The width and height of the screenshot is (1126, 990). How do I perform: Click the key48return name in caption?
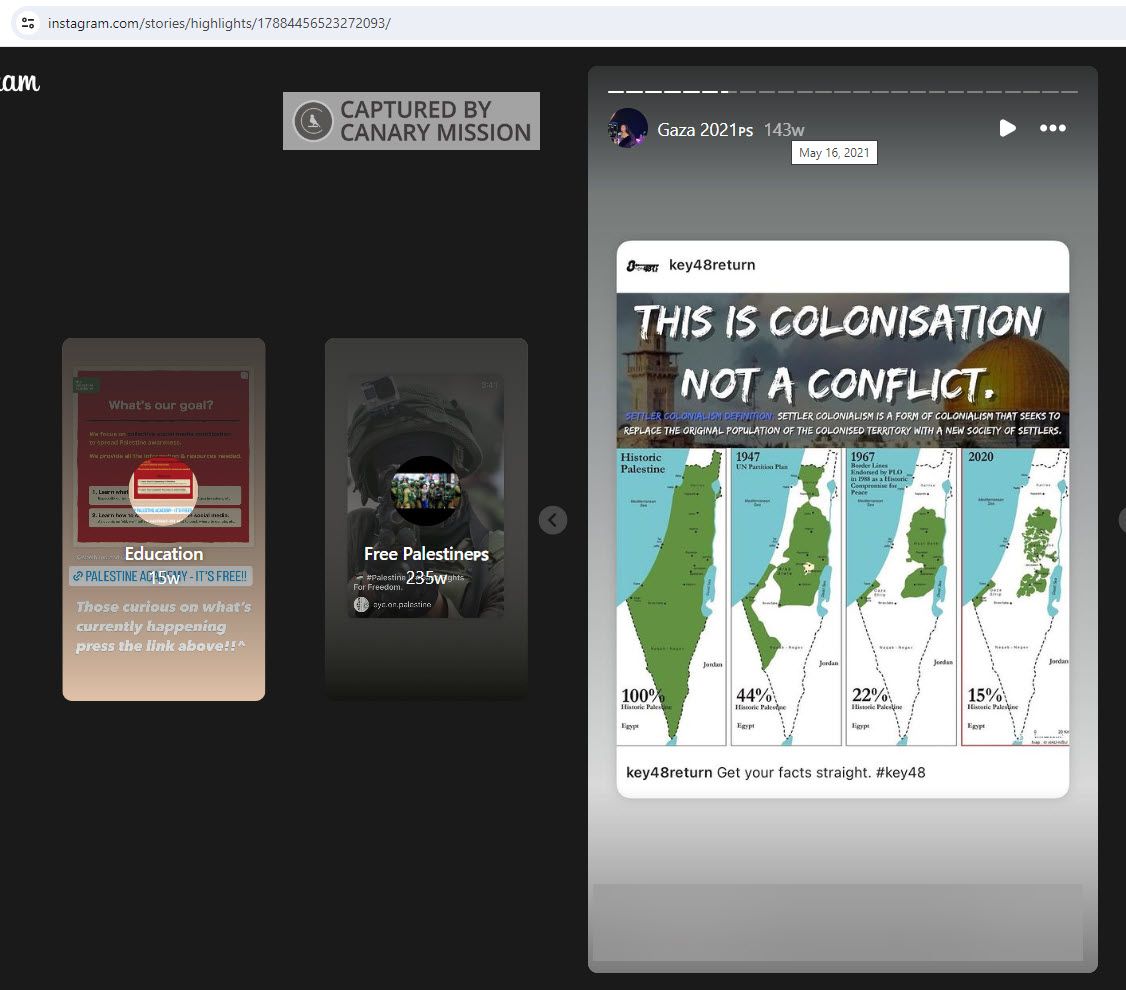[669, 772]
